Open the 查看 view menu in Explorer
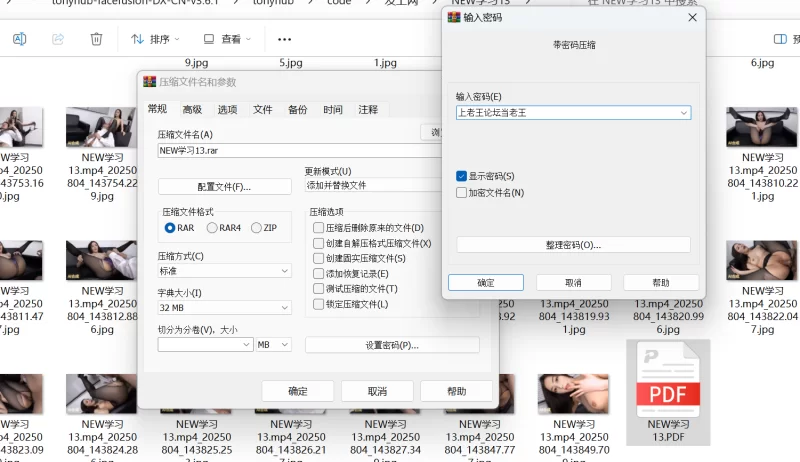The image size is (800, 462). 227,39
